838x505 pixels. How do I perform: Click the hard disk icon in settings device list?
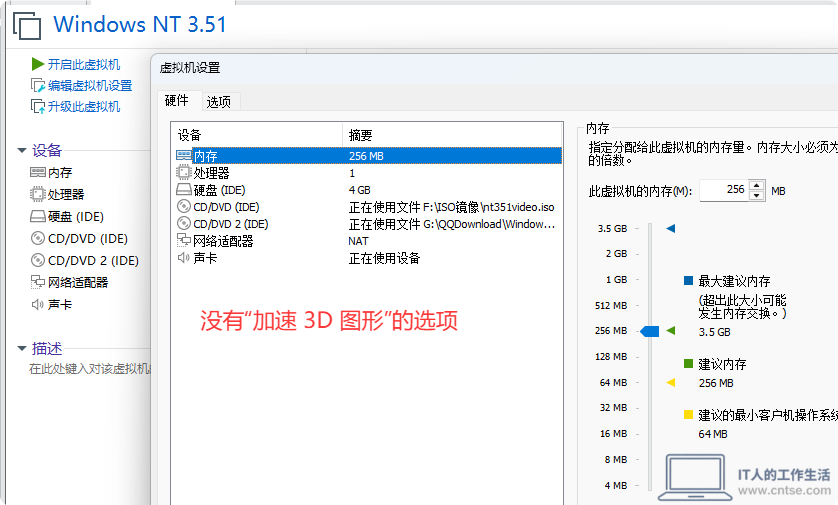pos(184,190)
